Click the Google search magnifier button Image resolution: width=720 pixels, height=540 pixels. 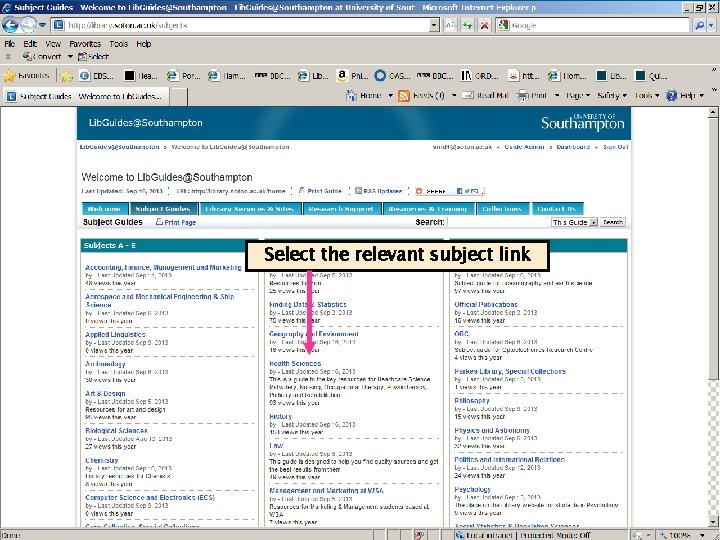click(x=699, y=25)
